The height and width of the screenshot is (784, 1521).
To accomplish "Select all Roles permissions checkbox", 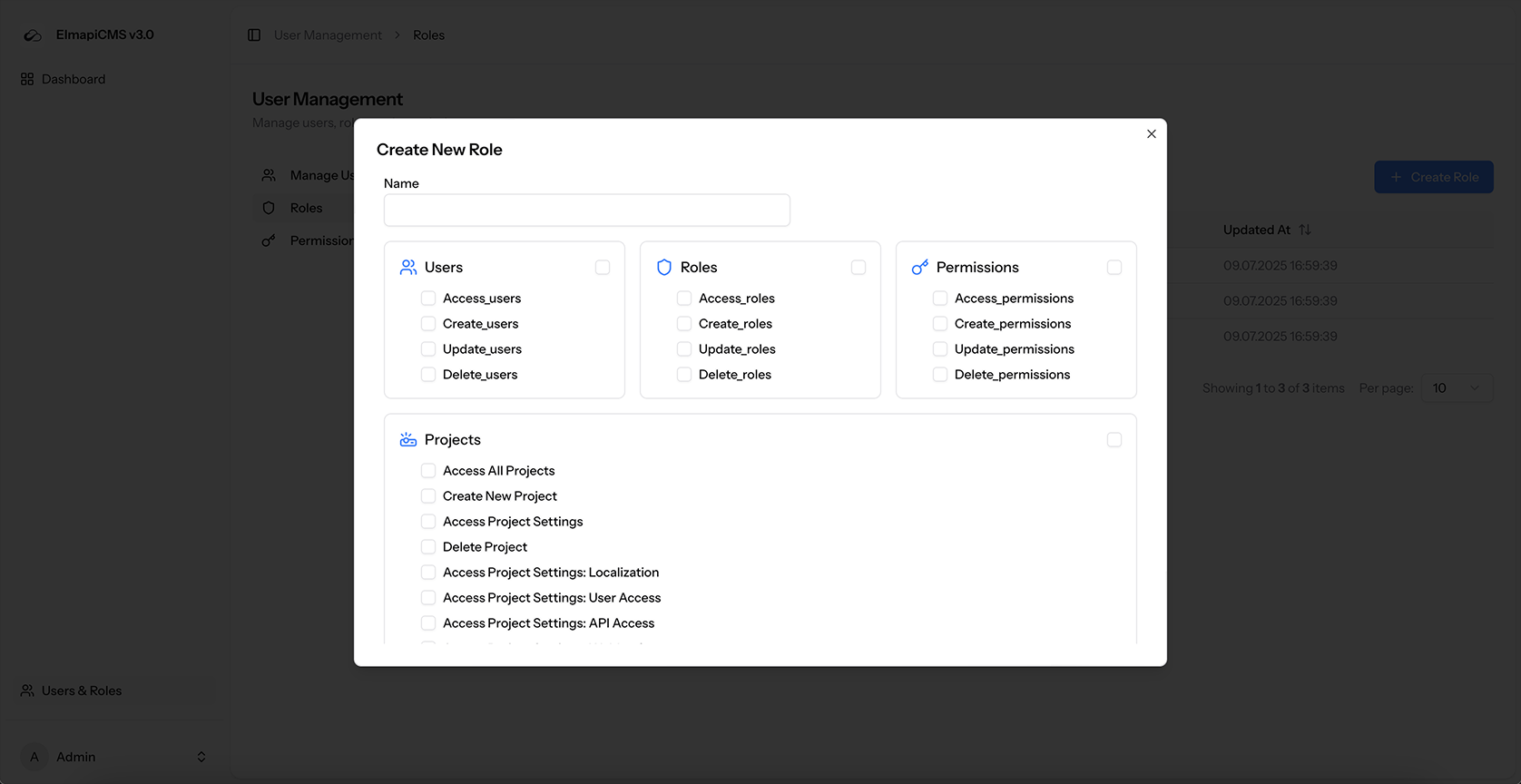I will (859, 268).
